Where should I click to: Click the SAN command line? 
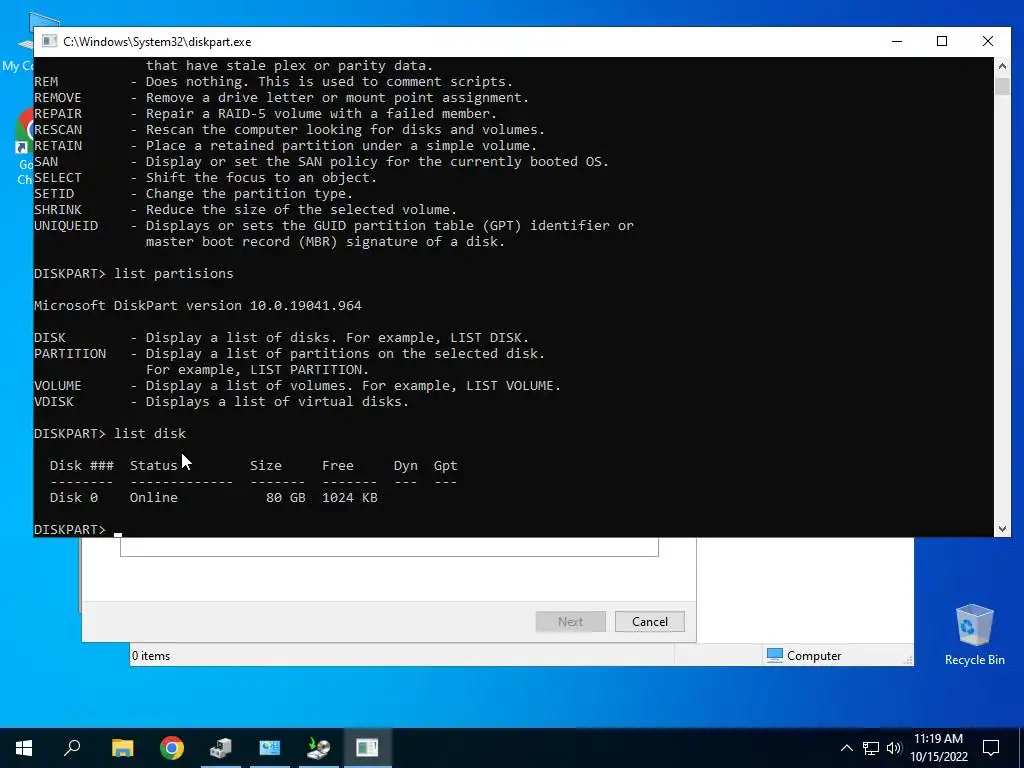pyautogui.click(x=321, y=161)
